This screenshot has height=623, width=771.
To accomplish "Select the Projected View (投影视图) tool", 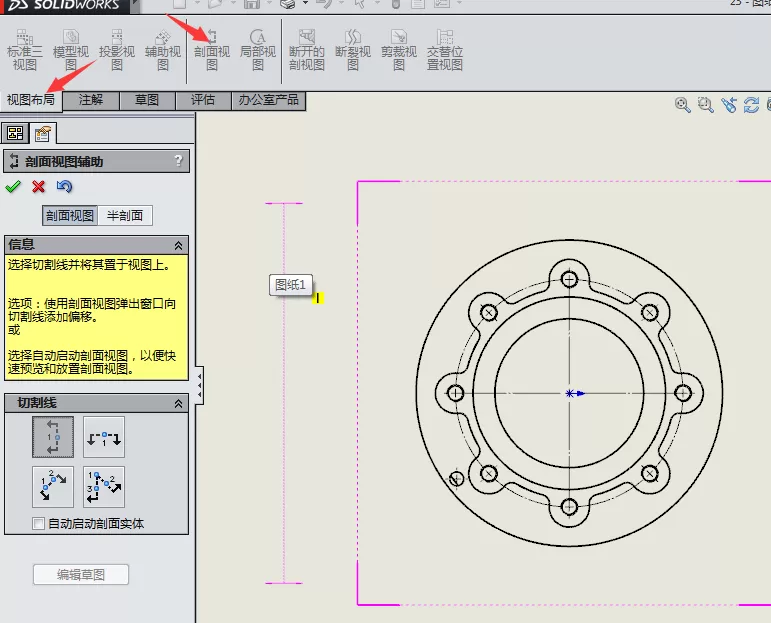I will point(117,50).
